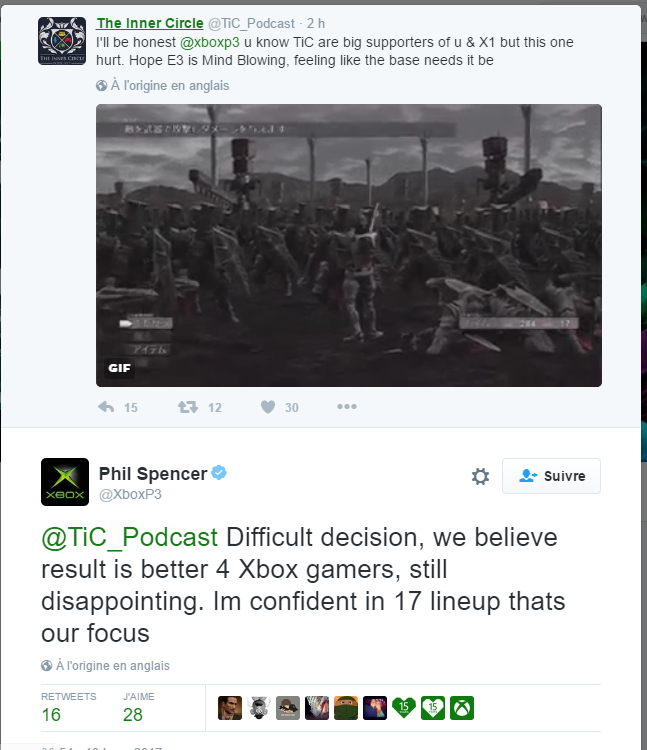The height and width of the screenshot is (750, 647).
Task: Retweet The Inner Circle's tweet
Action: (187, 407)
